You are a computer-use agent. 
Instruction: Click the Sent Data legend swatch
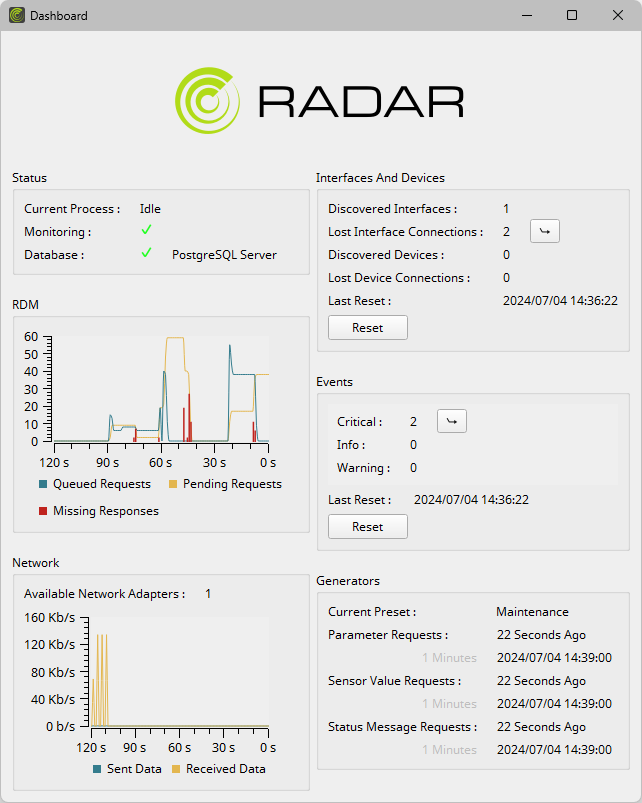click(97, 769)
